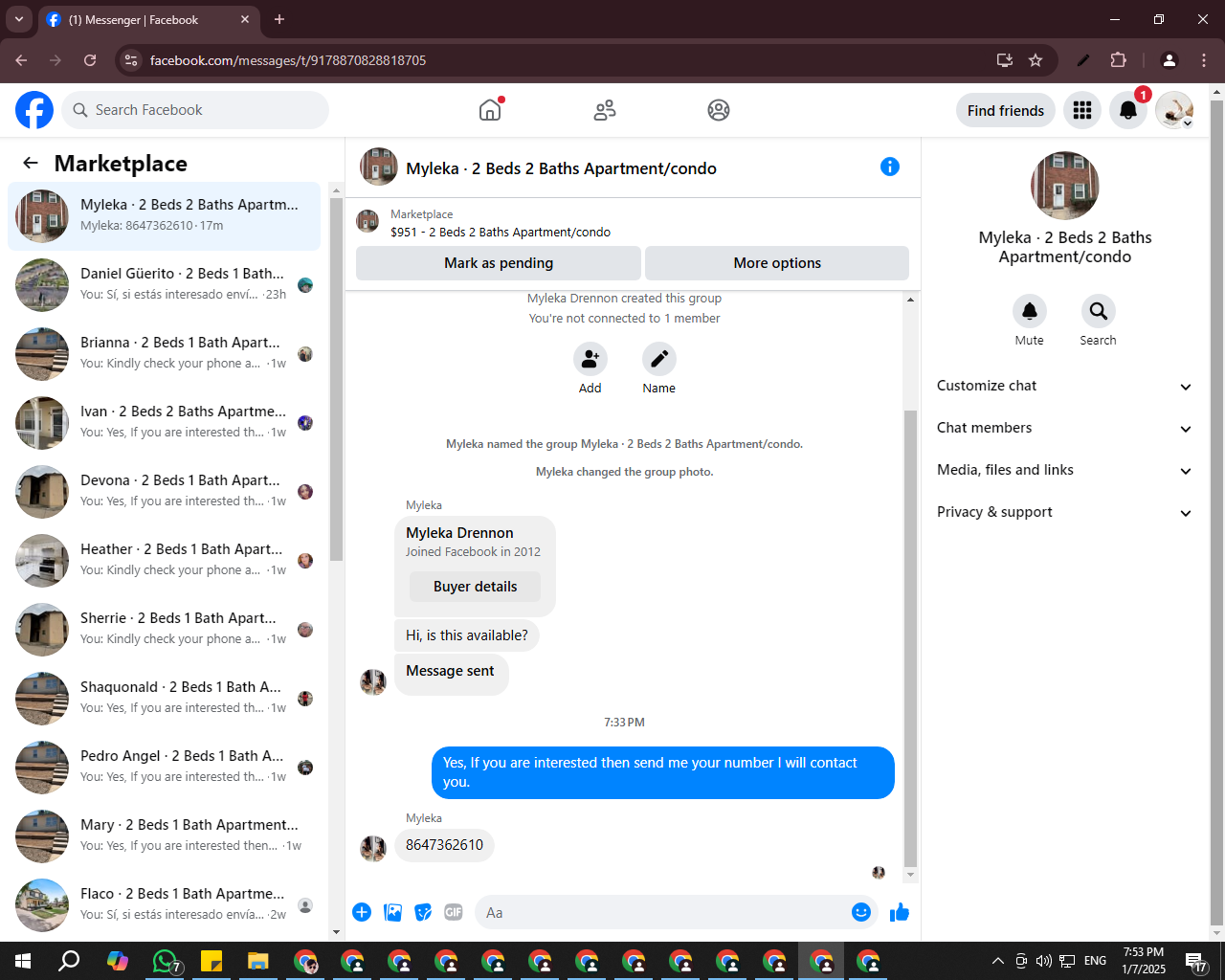Open the Mary 2 Beds 1 Bath conversation
The image size is (1225, 980).
pyautogui.click(x=165, y=836)
